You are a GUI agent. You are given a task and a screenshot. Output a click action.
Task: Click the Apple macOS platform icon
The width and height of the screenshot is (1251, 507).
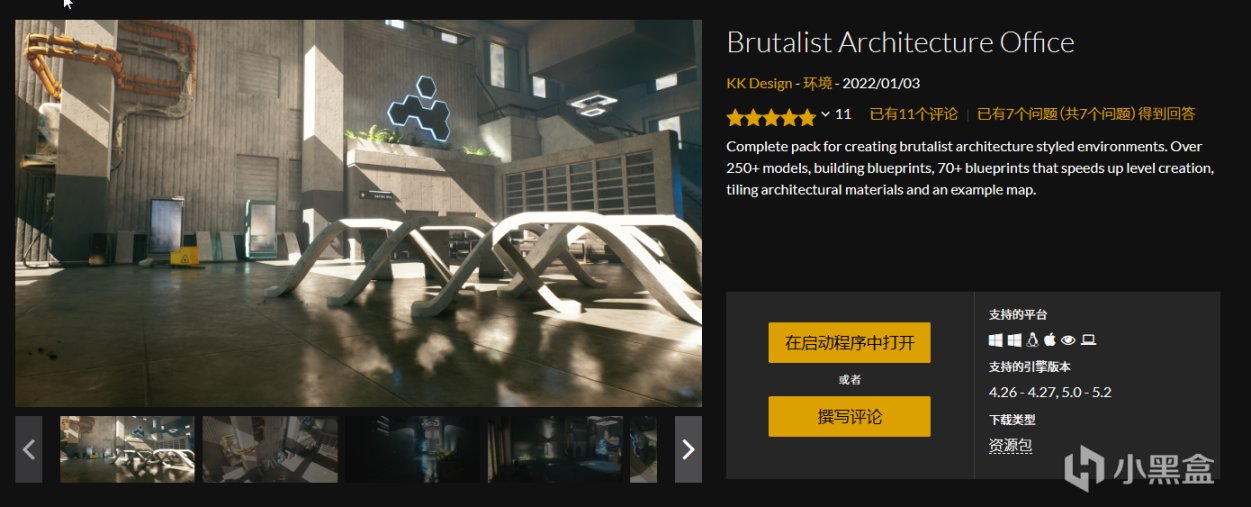click(1050, 340)
